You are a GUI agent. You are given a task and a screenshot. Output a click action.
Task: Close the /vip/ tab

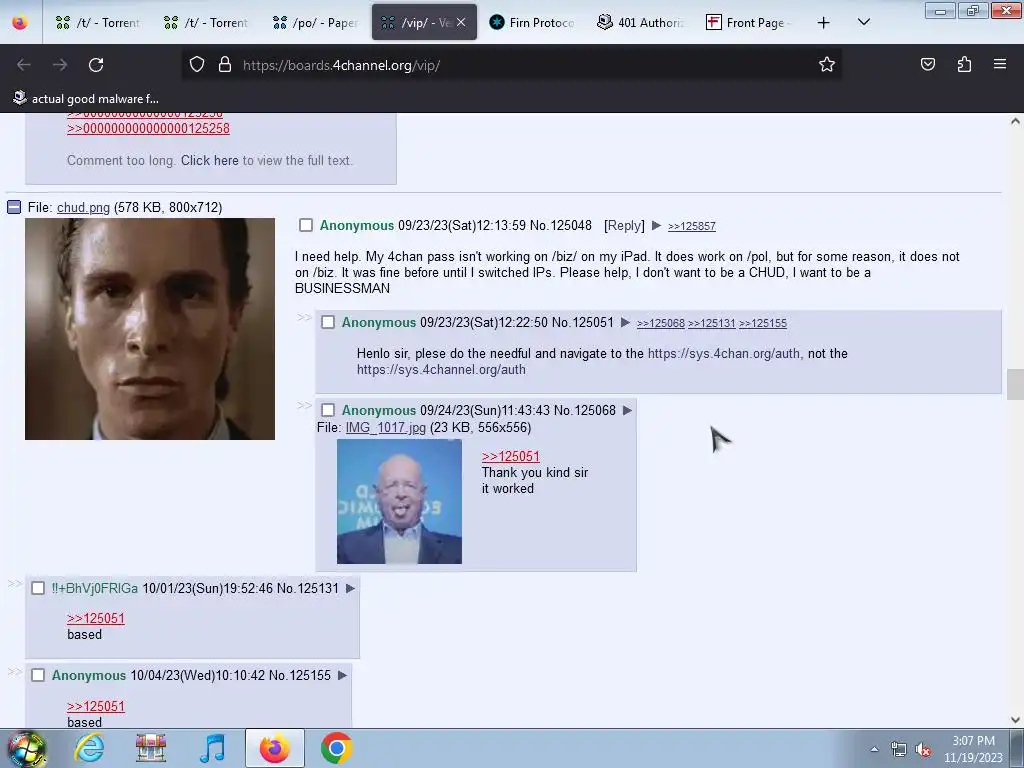click(x=461, y=22)
